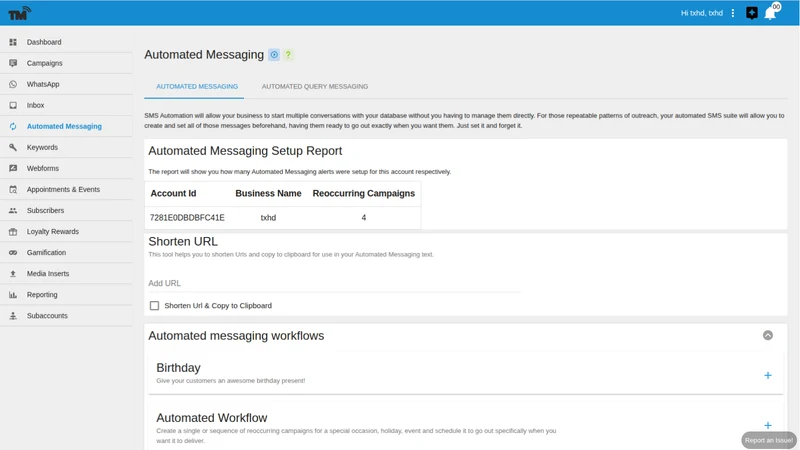This screenshot has height=450, width=800.
Task: Click the Campaigns sidebar icon
Action: (x=13, y=63)
